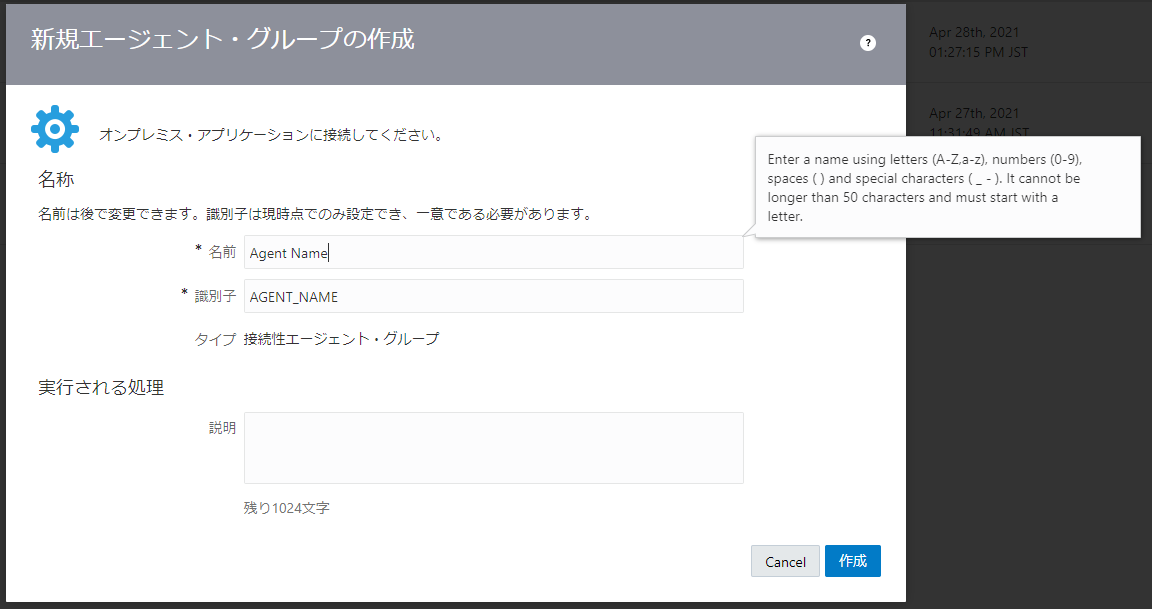Click the 残り1024文字 character counter

tap(287, 508)
